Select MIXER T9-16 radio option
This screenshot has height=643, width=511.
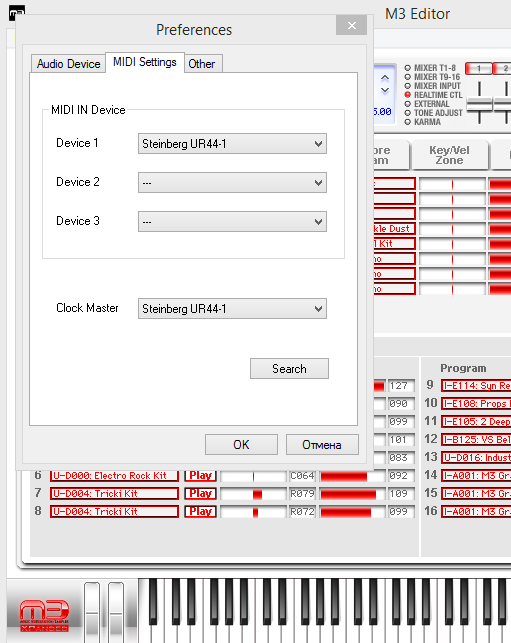tap(408, 77)
